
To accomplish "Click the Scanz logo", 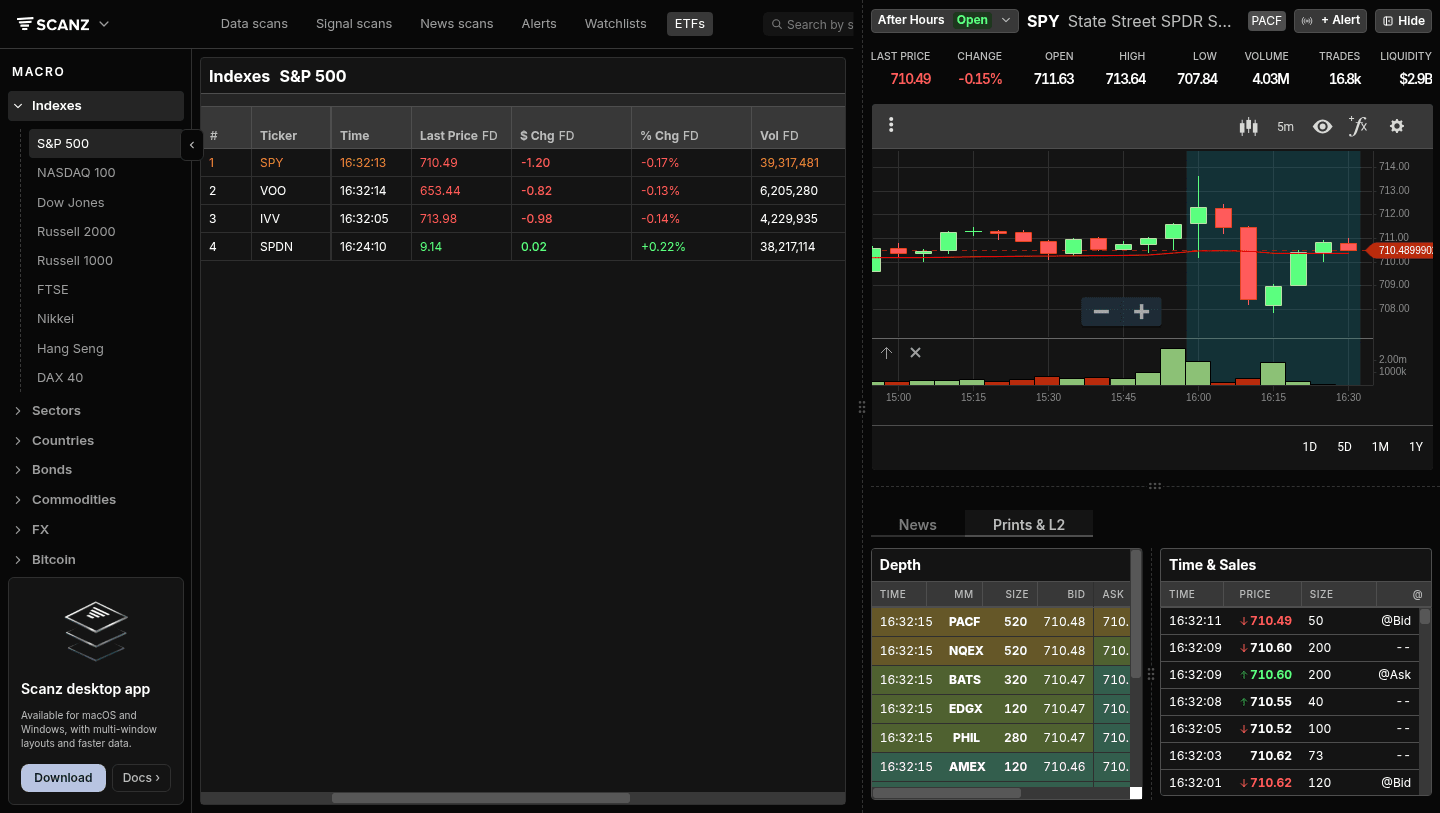I will pyautogui.click(x=55, y=24).
